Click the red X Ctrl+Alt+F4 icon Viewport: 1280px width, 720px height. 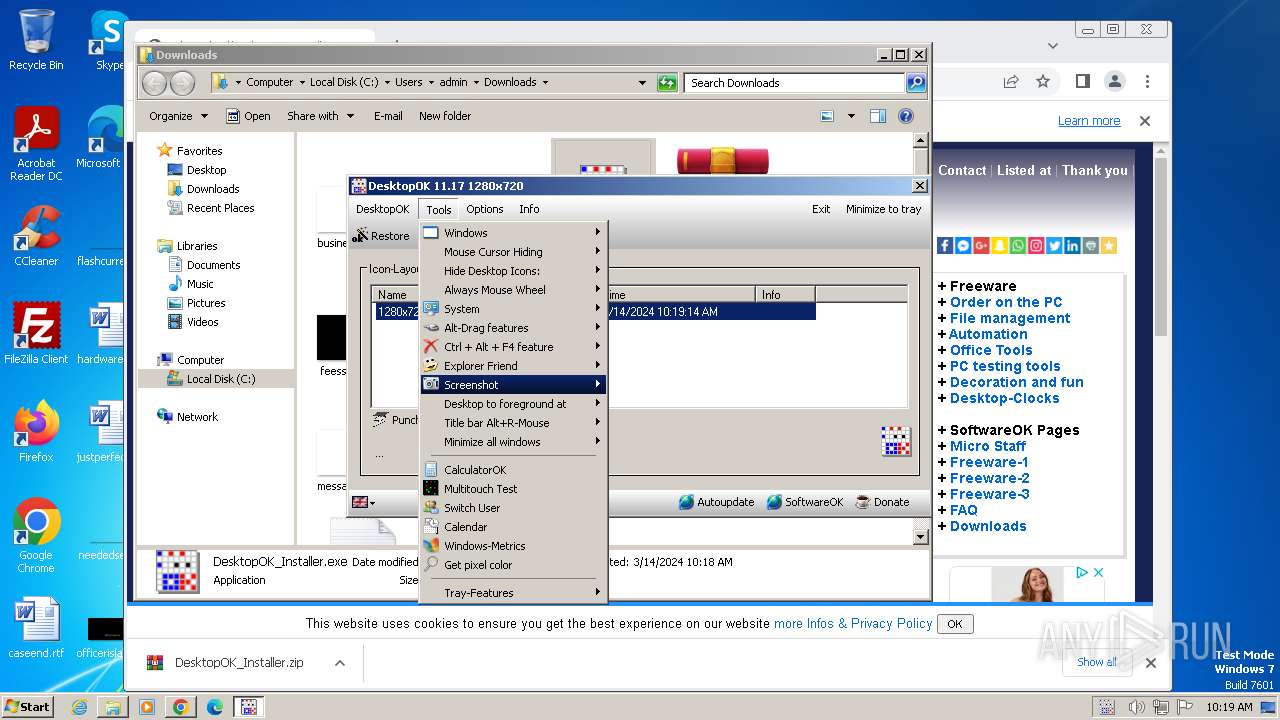click(431, 347)
